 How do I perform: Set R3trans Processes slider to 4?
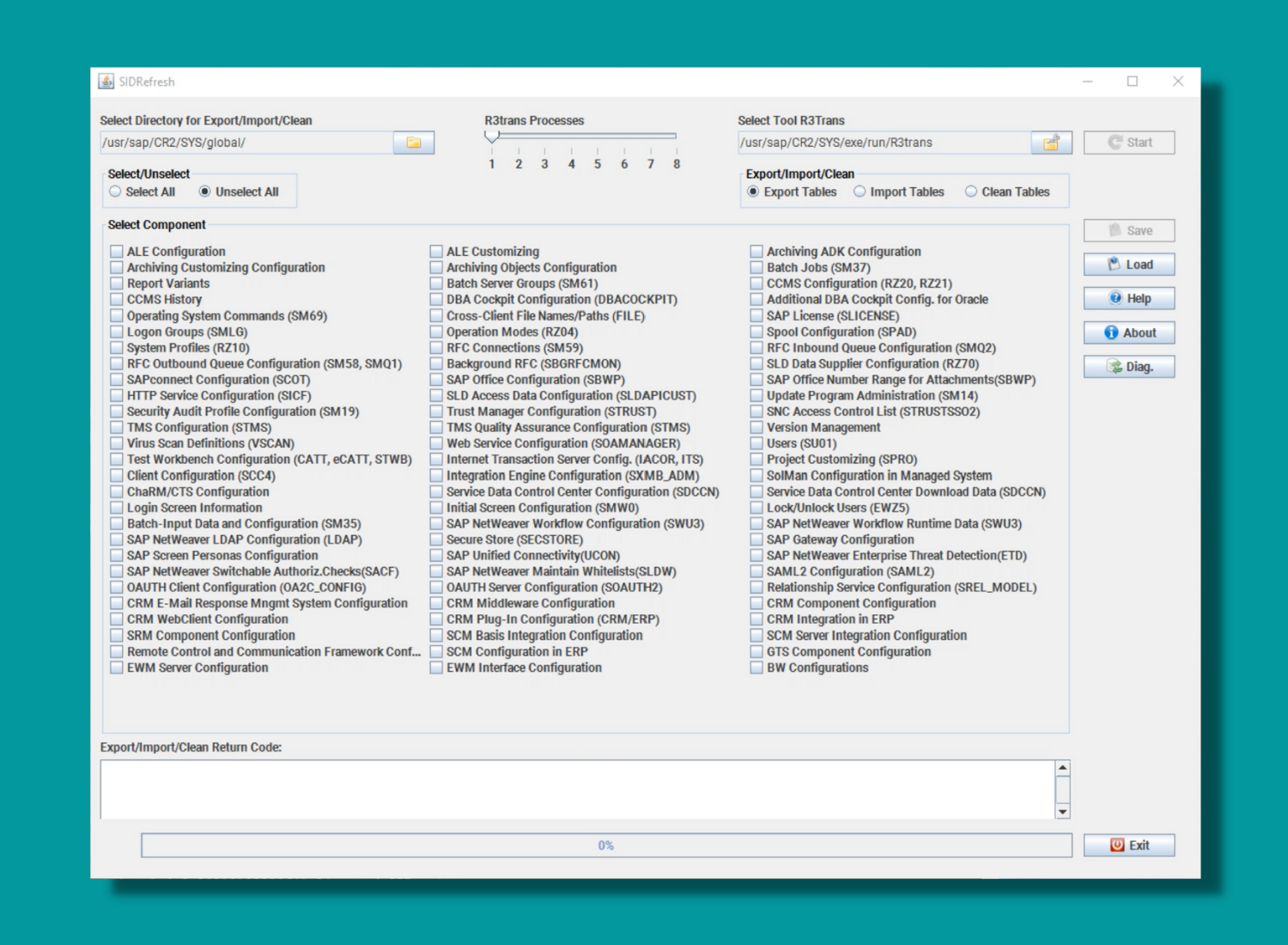tap(571, 136)
